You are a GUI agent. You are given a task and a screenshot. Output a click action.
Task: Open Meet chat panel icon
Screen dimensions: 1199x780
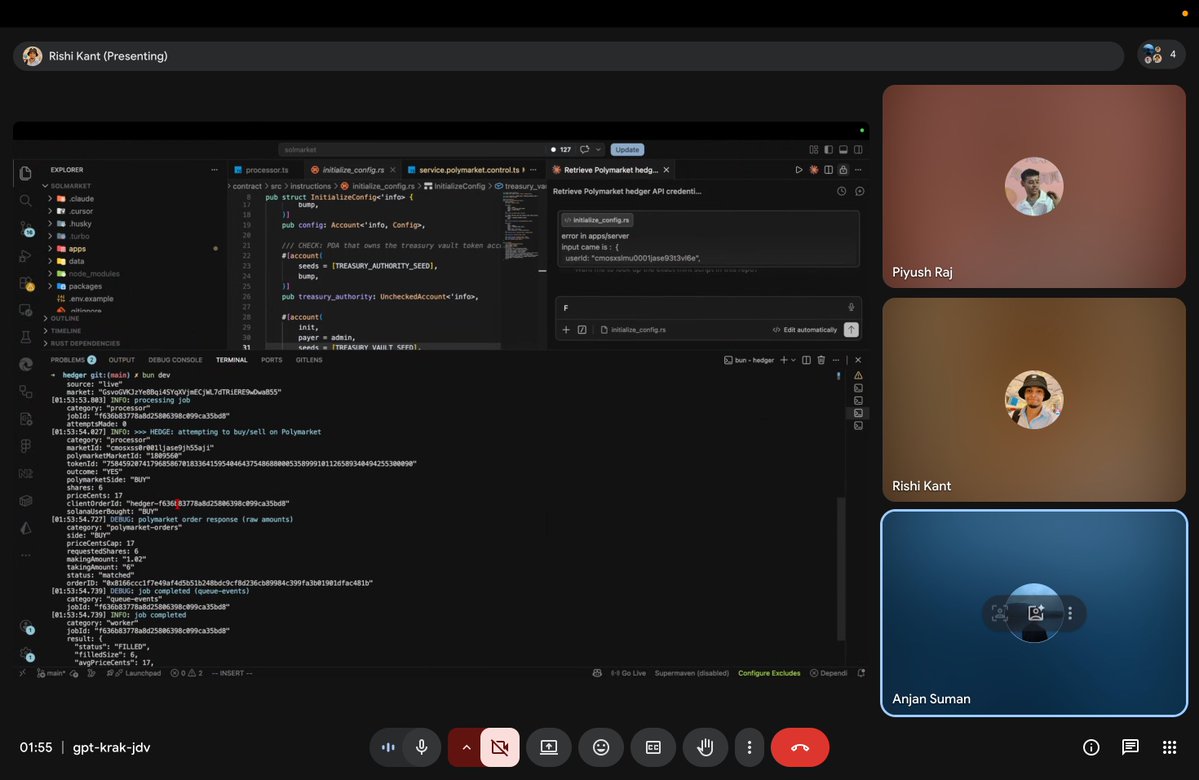[x=1130, y=747]
